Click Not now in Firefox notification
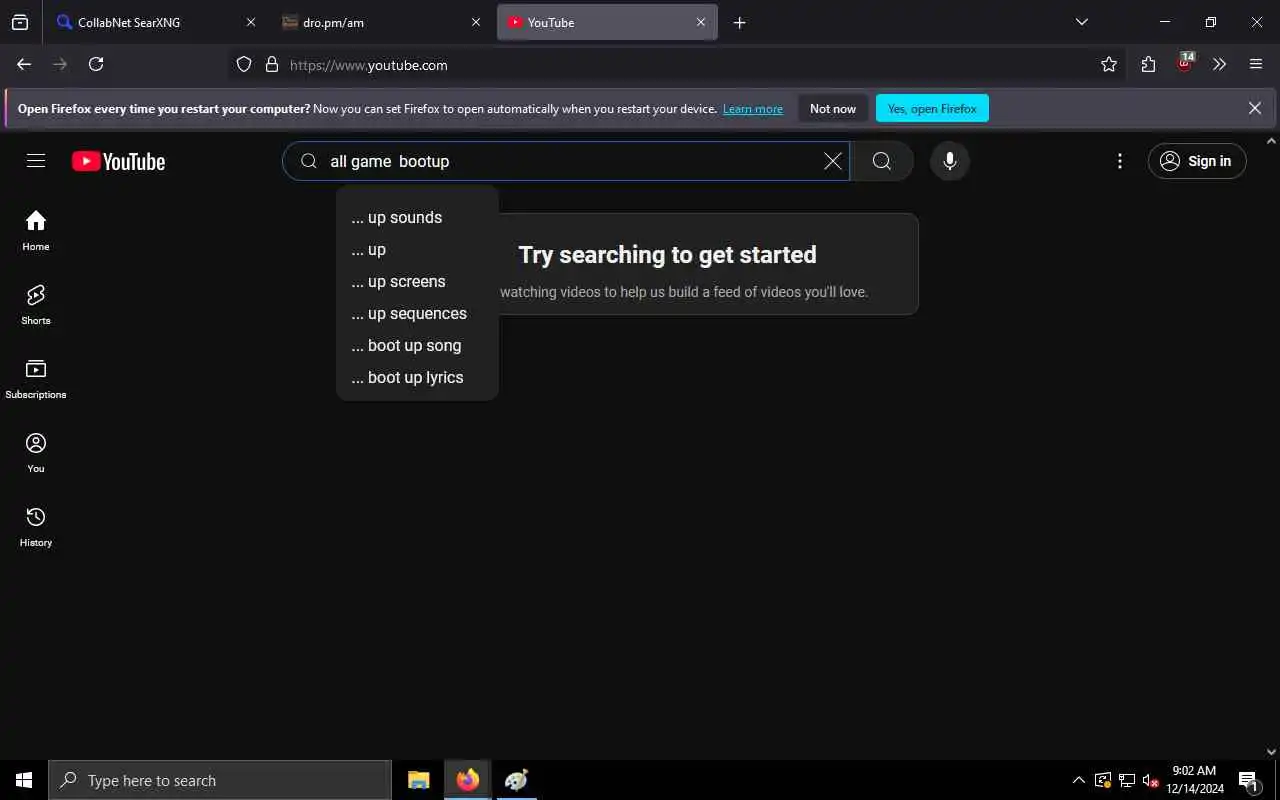 833,108
